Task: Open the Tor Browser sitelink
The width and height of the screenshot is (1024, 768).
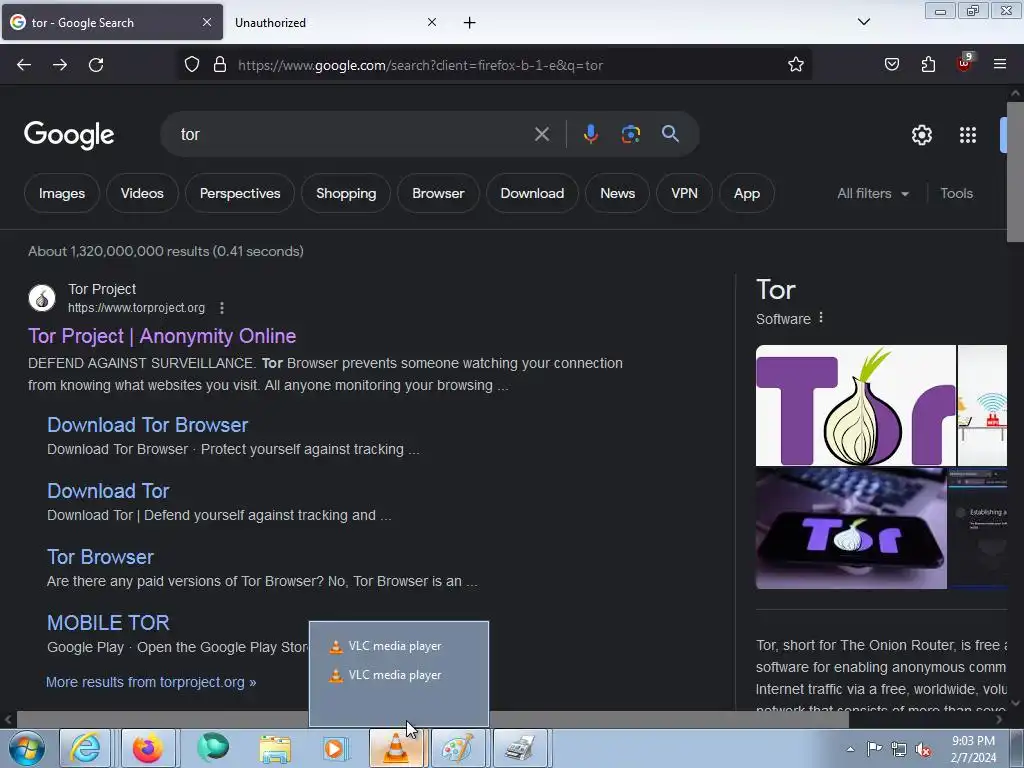Action: click(100, 557)
